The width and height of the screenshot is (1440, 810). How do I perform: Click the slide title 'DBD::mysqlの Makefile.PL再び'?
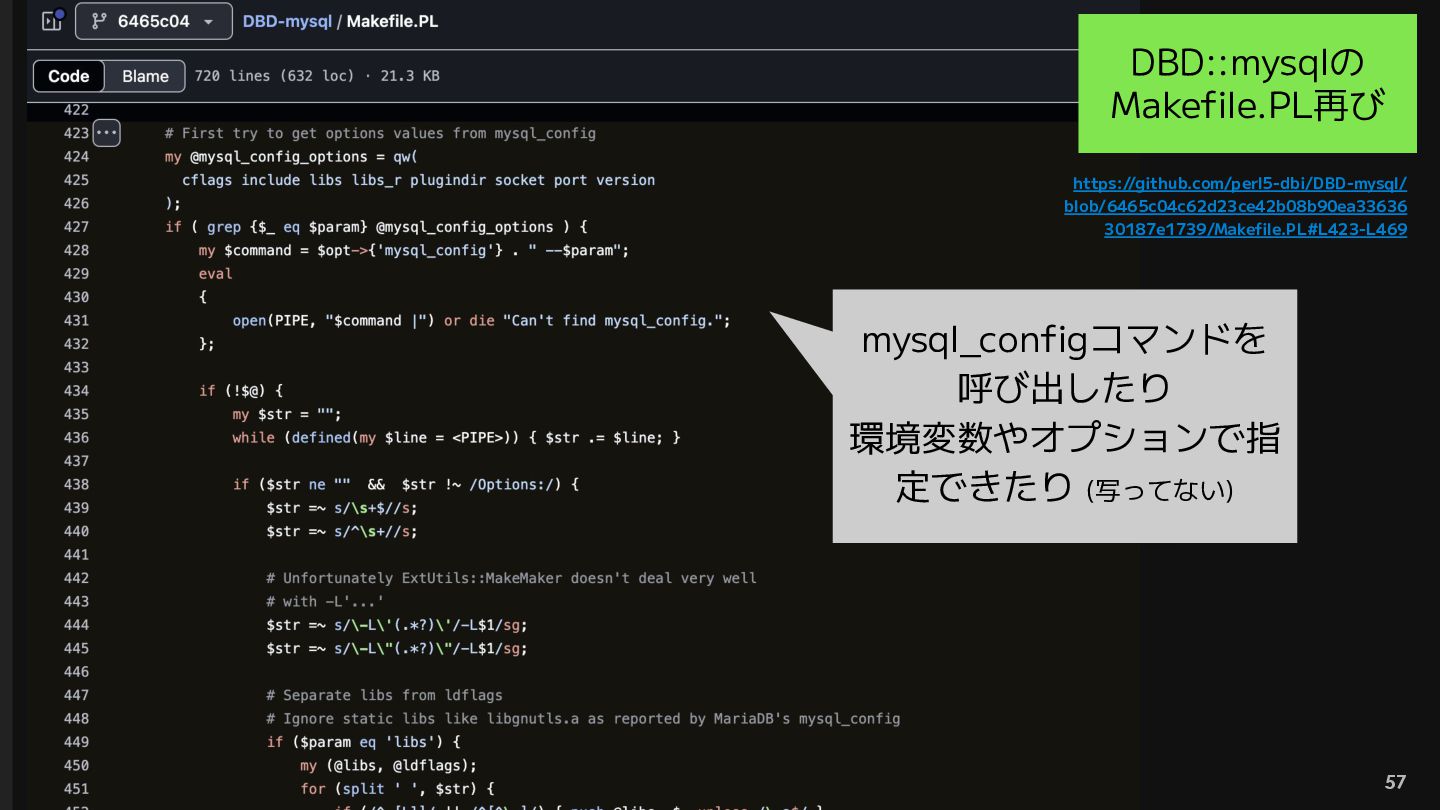coord(1247,83)
